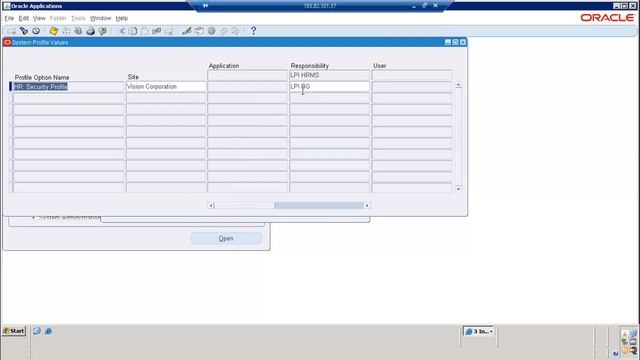The image size is (640, 360).
Task: Click HR: Security Profile option name field
Action: click(x=68, y=87)
